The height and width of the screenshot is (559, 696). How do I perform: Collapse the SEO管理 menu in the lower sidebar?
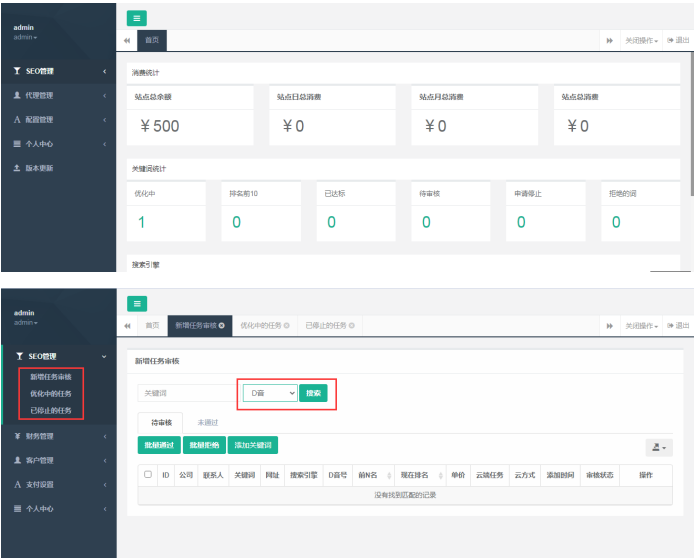42,357
